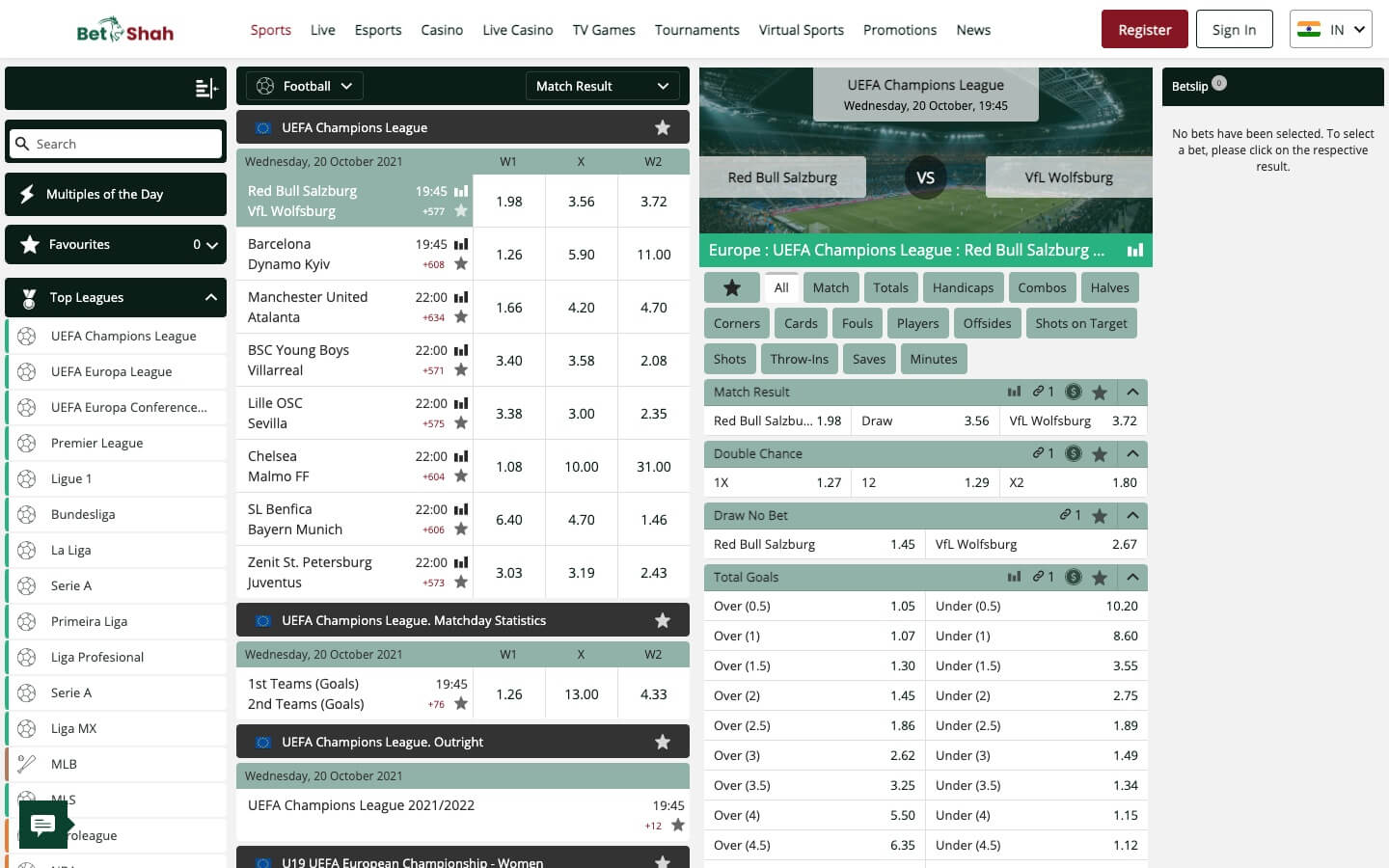The width and height of the screenshot is (1389, 868).
Task: Select Under (3.5) at 1.34
Action: 1036,785
